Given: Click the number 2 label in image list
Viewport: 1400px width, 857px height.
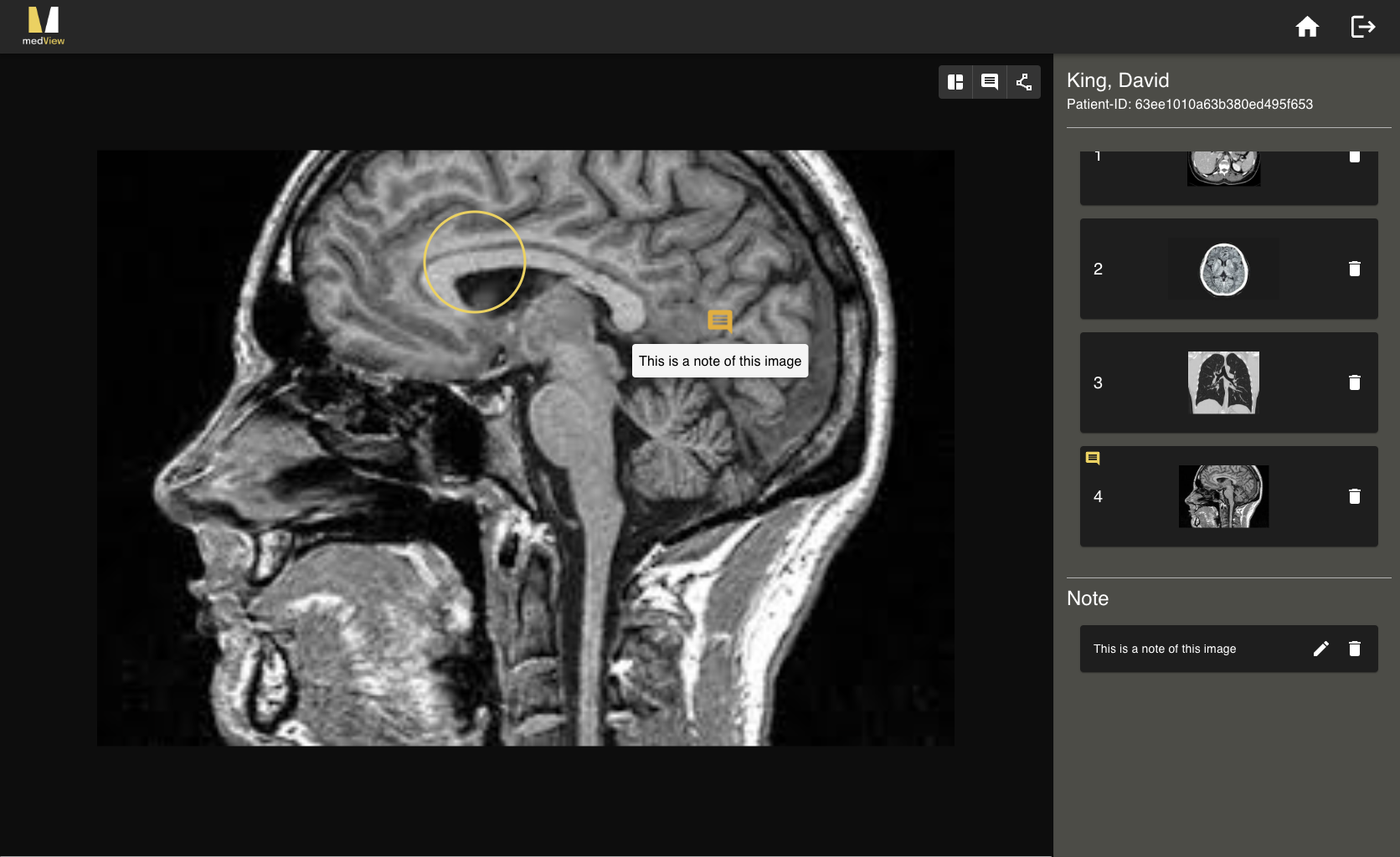Looking at the screenshot, I should click(x=1098, y=269).
